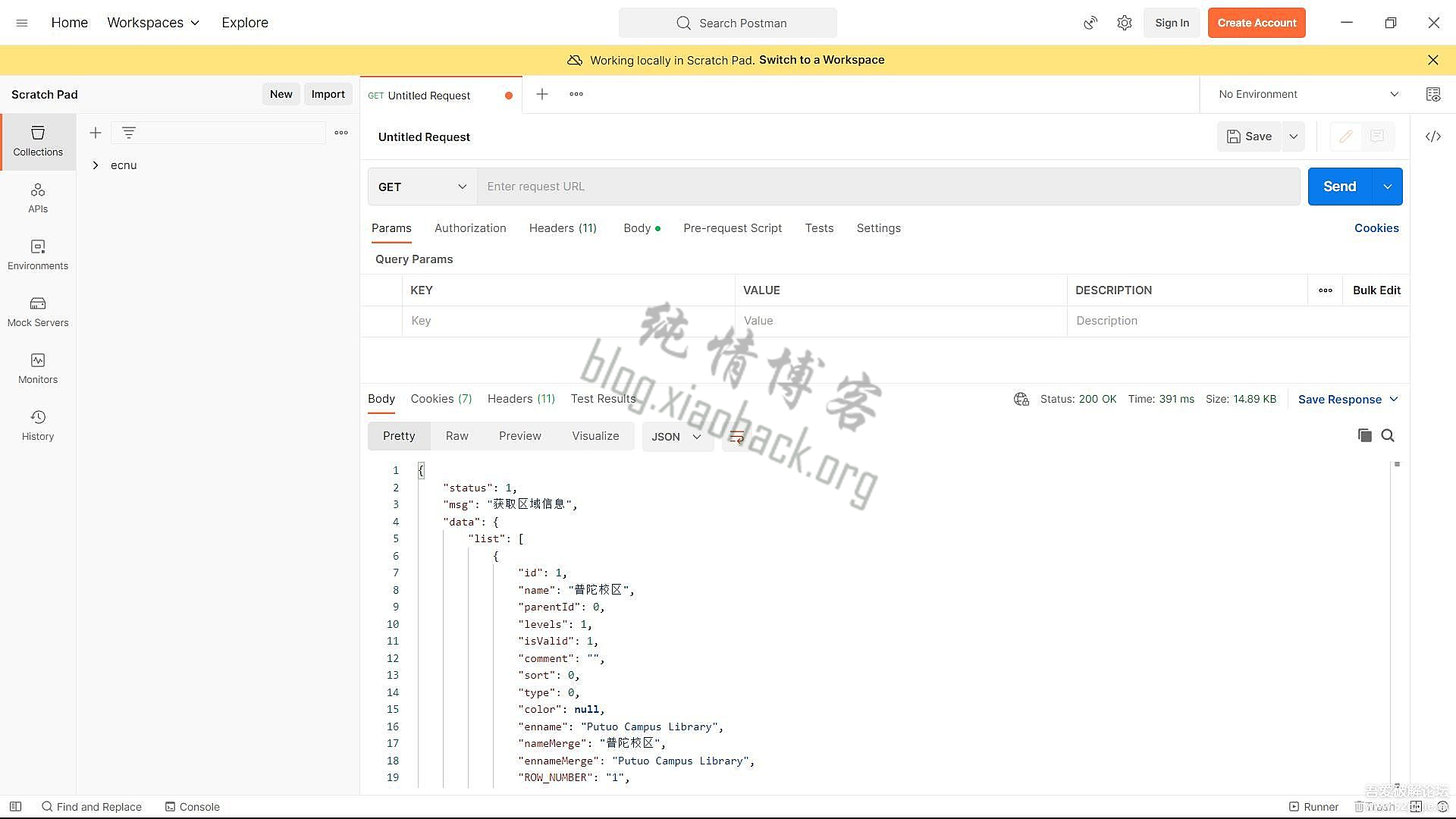Click the request URL input field

pyautogui.click(x=888, y=187)
